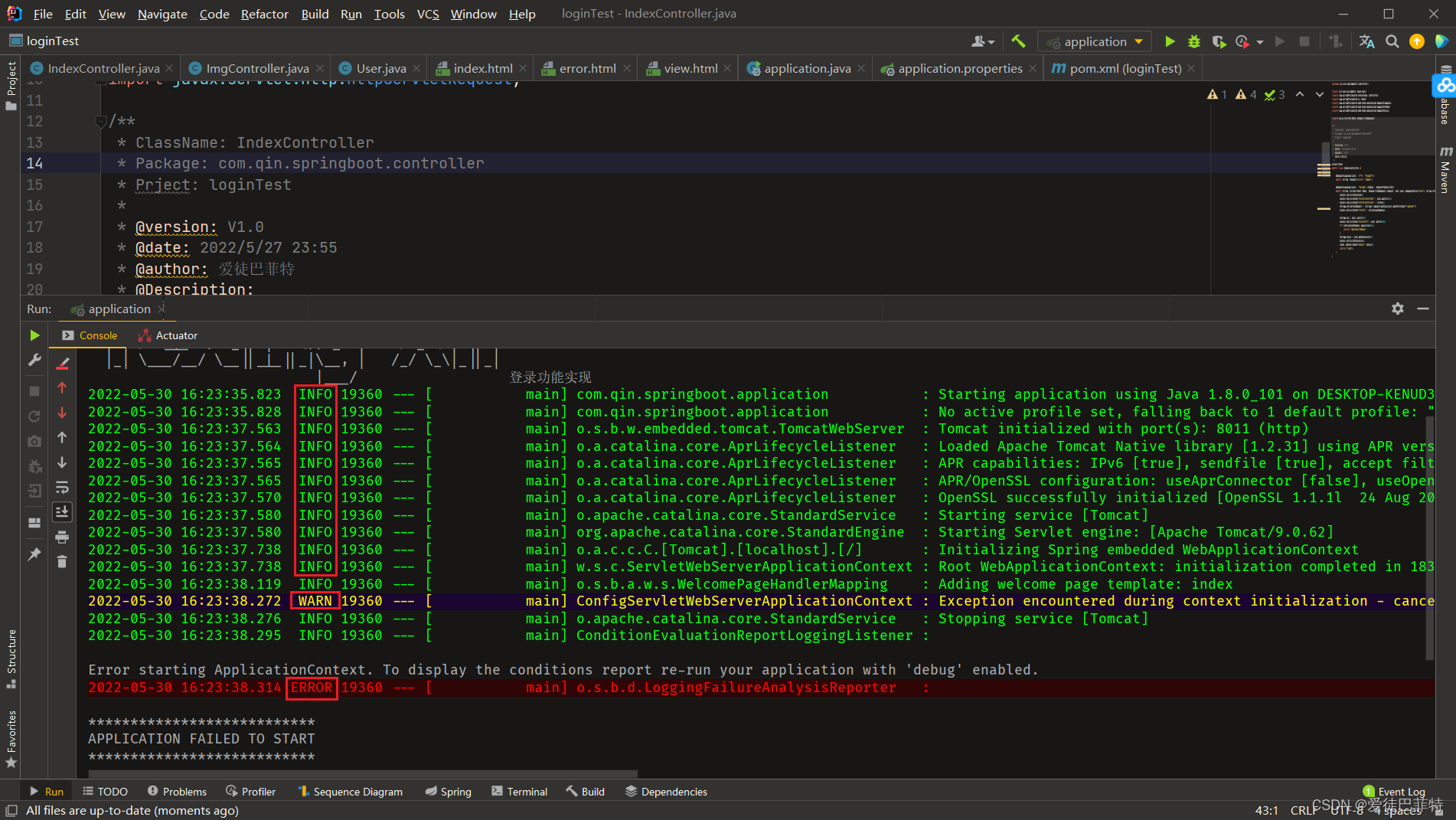Go to previous highlighted error arrow in editor

pyautogui.click(x=1300, y=95)
